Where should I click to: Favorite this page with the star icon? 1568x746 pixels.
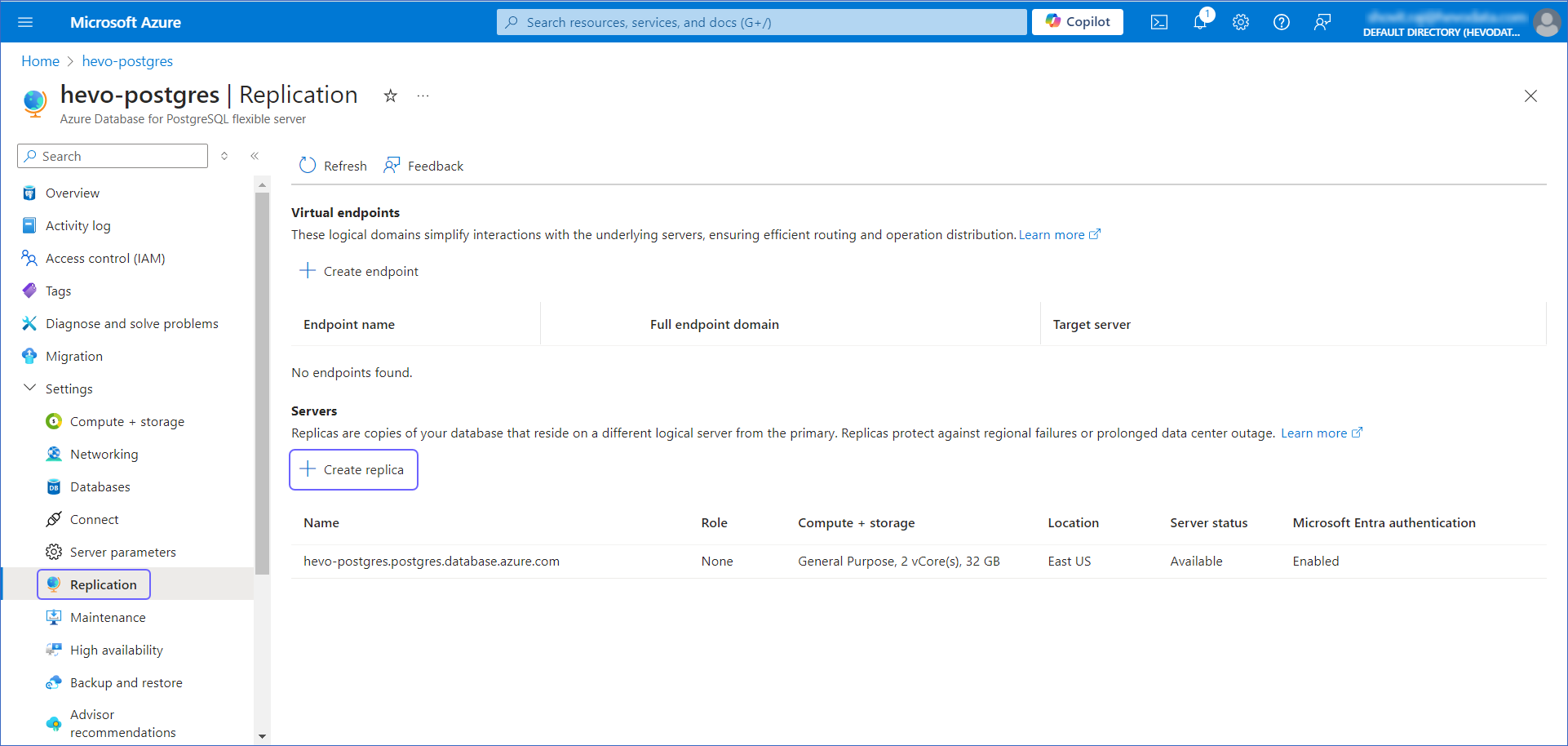[391, 95]
